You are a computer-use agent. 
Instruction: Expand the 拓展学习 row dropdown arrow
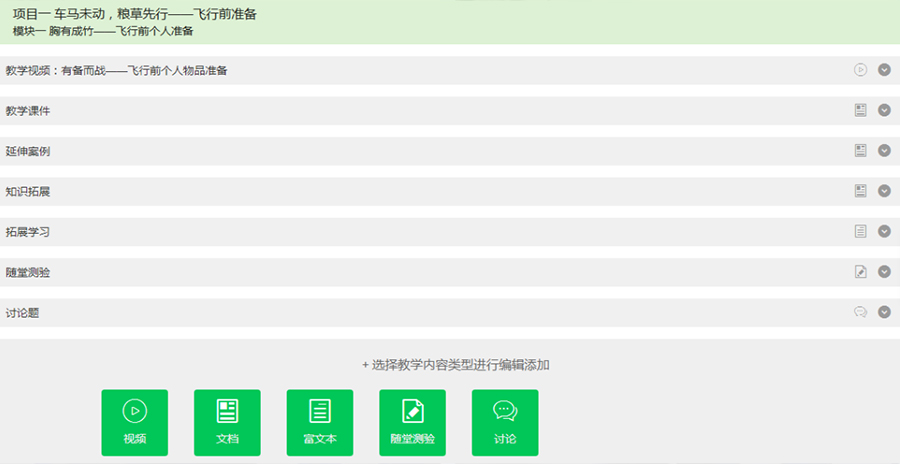pos(884,231)
